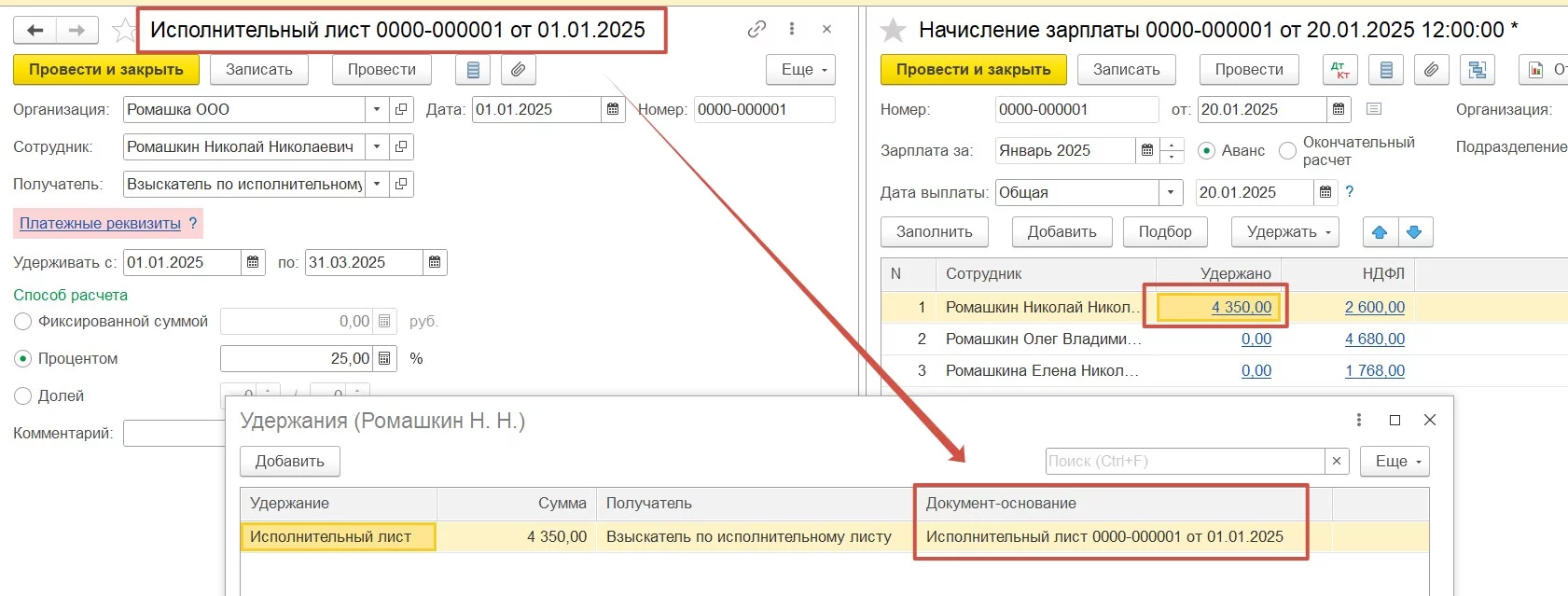
Task: Open НДФЛ 1 768,00 for Ромашкина Елена
Action: (x=1375, y=370)
